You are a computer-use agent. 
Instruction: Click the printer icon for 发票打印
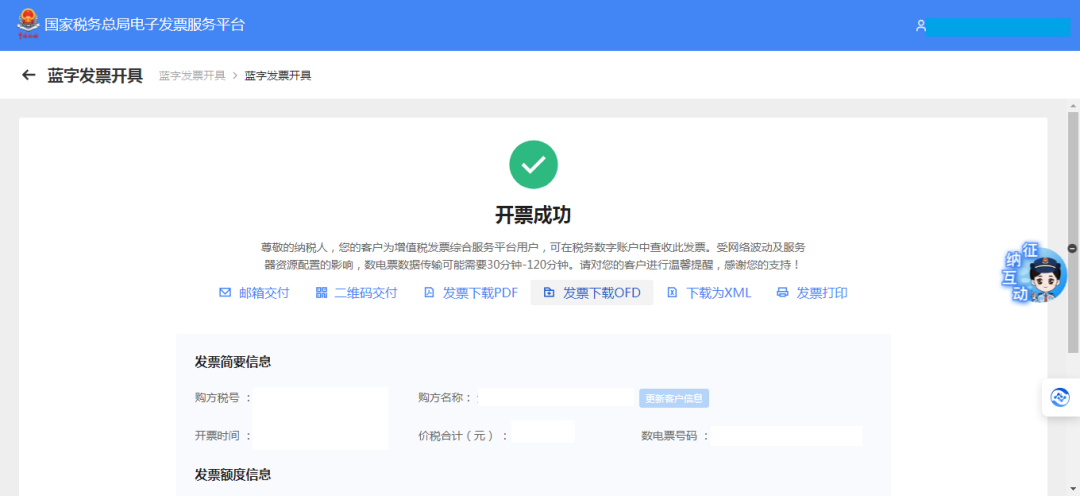pos(782,293)
